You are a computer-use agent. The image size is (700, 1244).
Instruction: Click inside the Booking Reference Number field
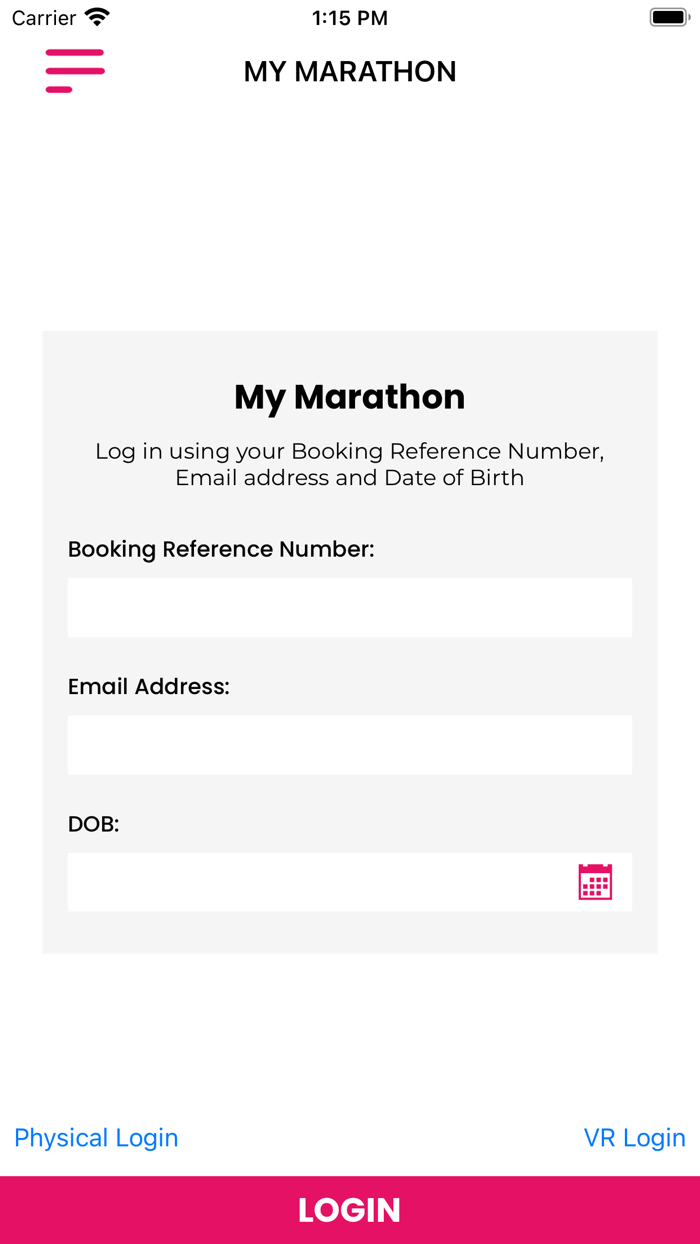pos(349,607)
